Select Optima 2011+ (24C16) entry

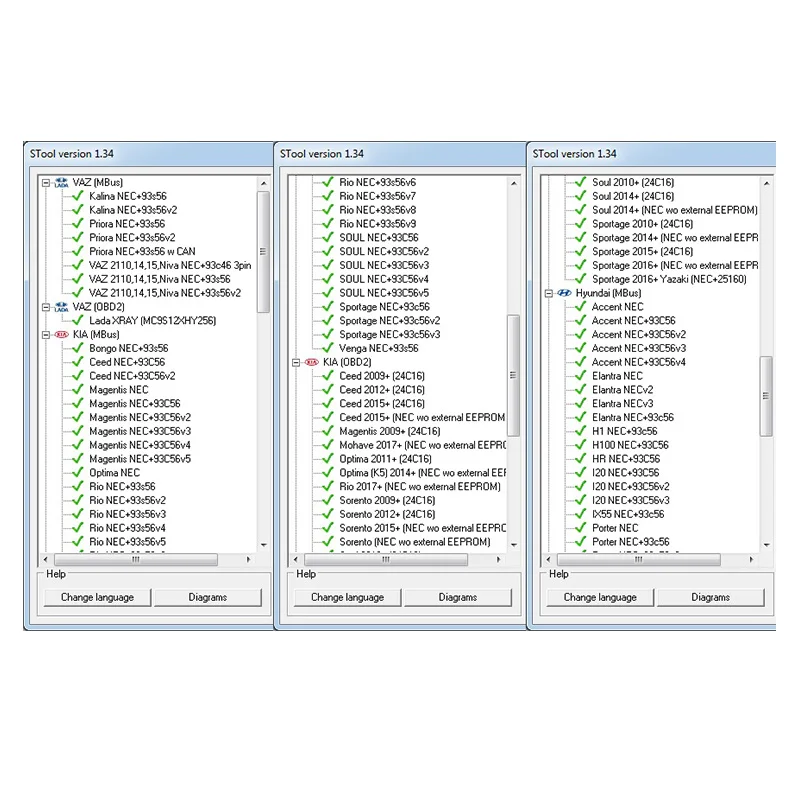[x=385, y=459]
